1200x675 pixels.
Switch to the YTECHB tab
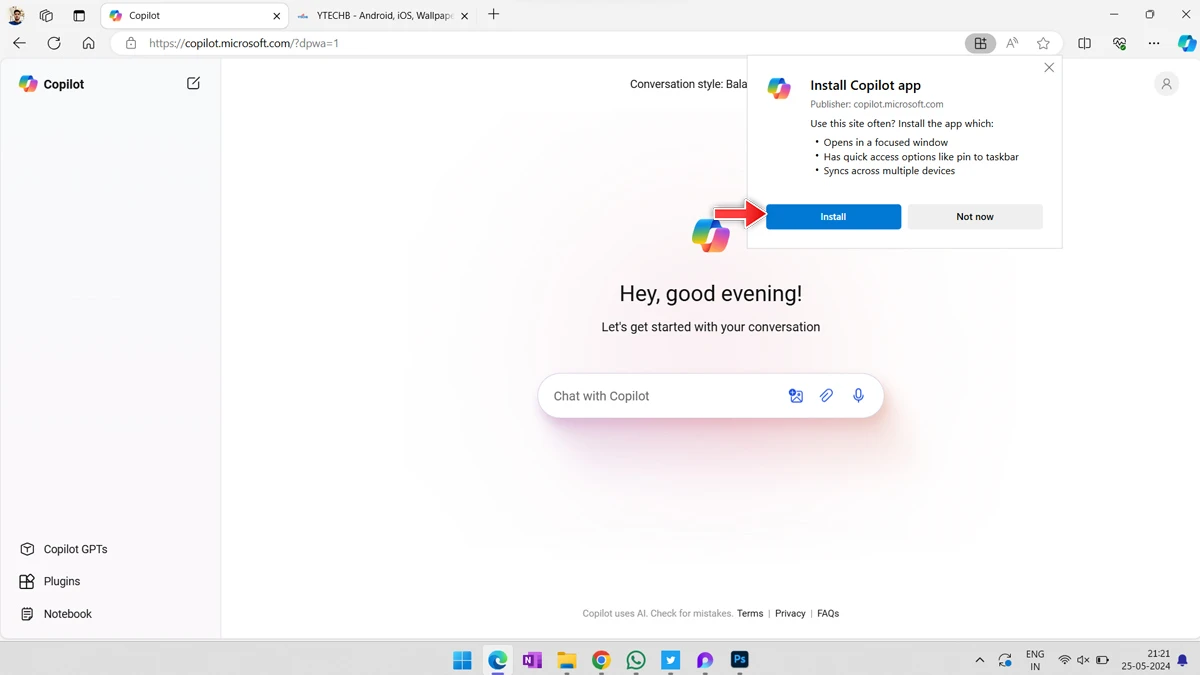pos(382,16)
